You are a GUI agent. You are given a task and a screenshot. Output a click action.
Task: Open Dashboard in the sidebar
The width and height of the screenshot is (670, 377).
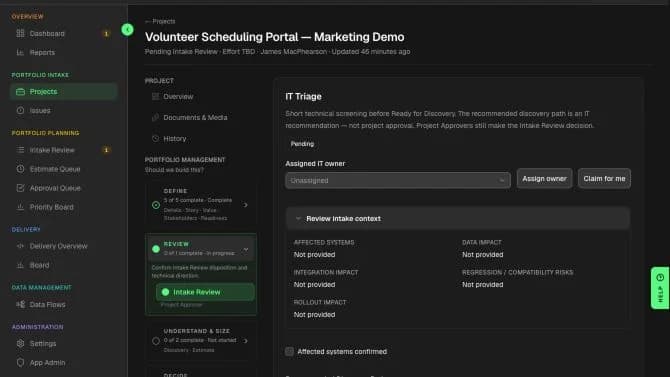(x=63, y=33)
